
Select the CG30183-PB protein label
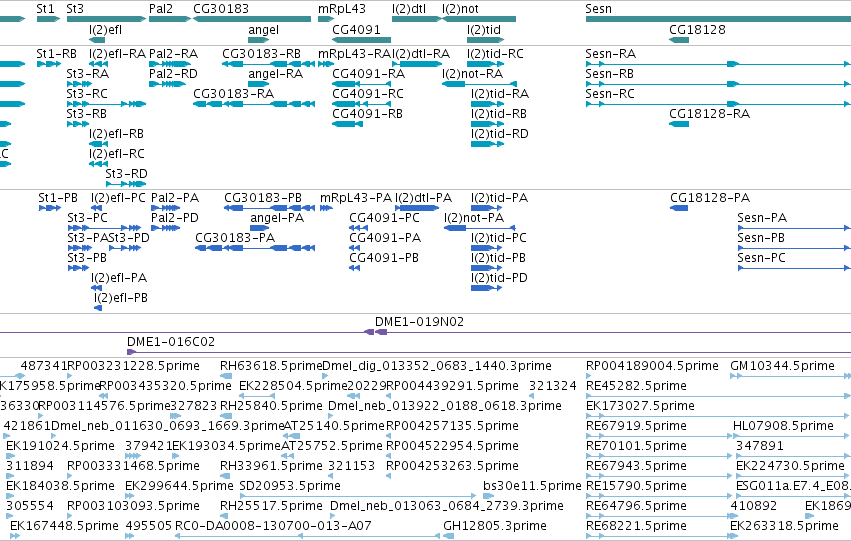coord(263,198)
